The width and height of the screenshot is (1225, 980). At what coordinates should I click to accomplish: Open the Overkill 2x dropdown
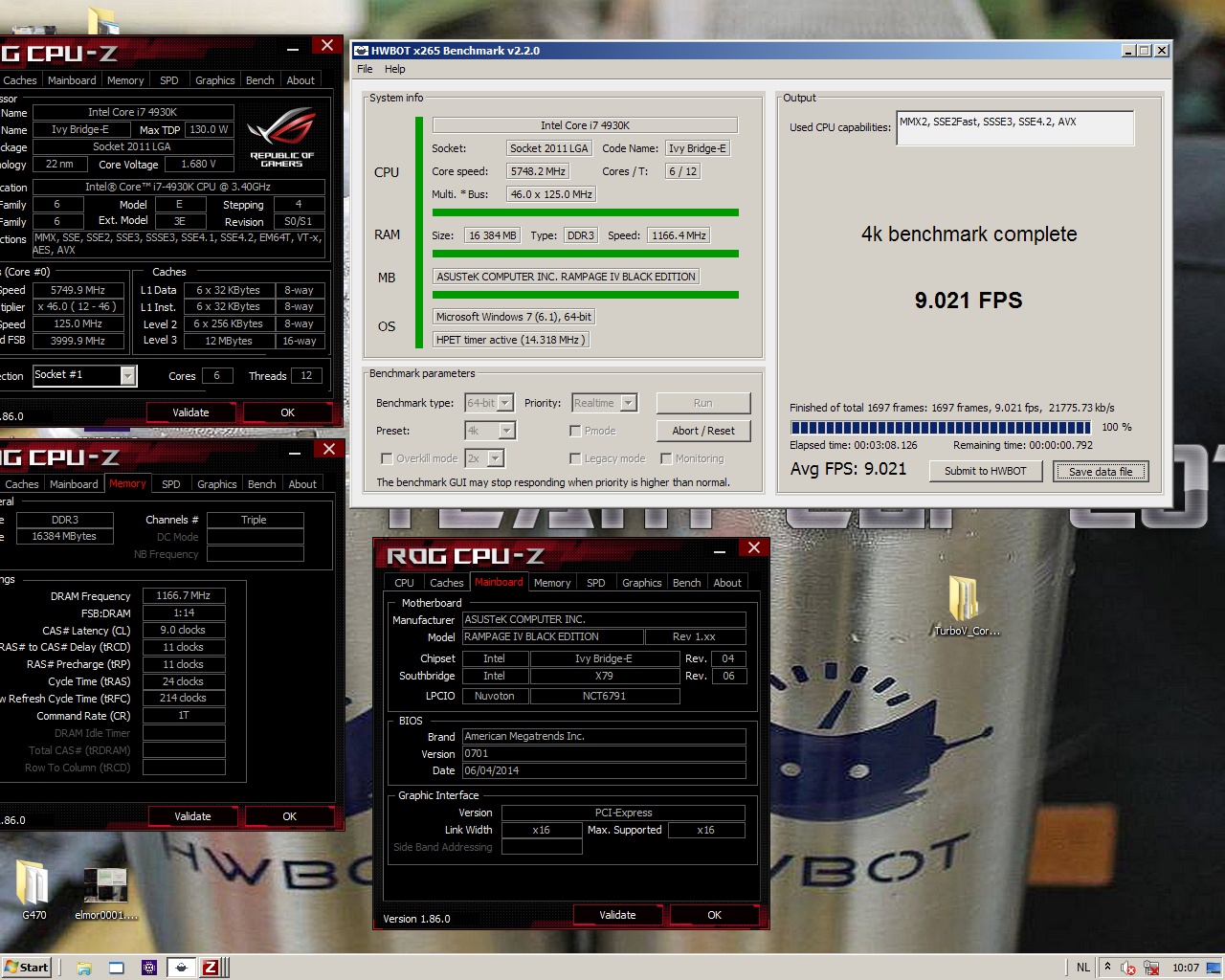[484, 458]
